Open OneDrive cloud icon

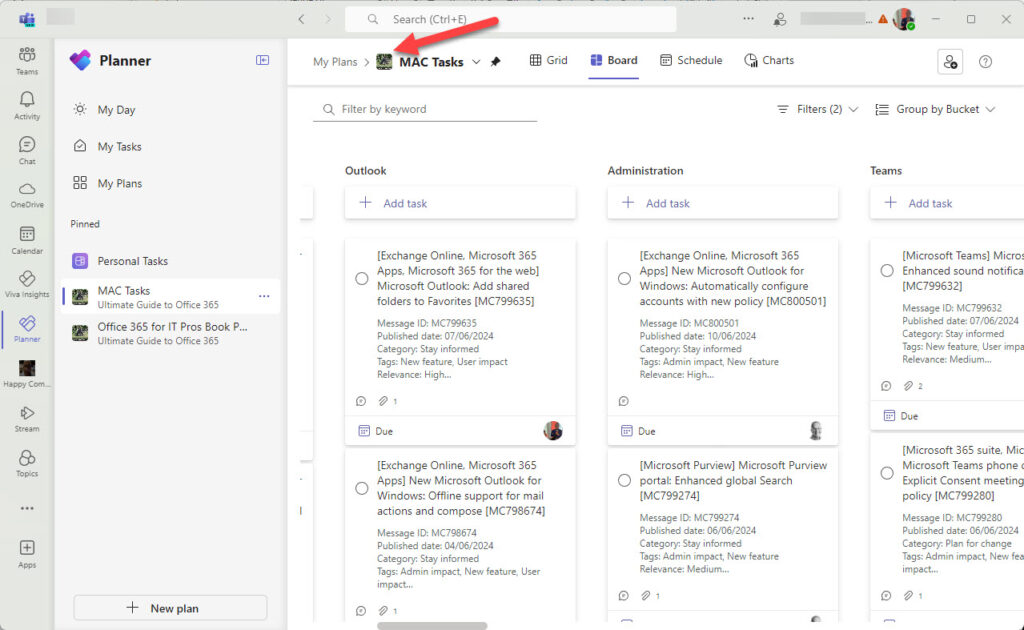[27, 195]
